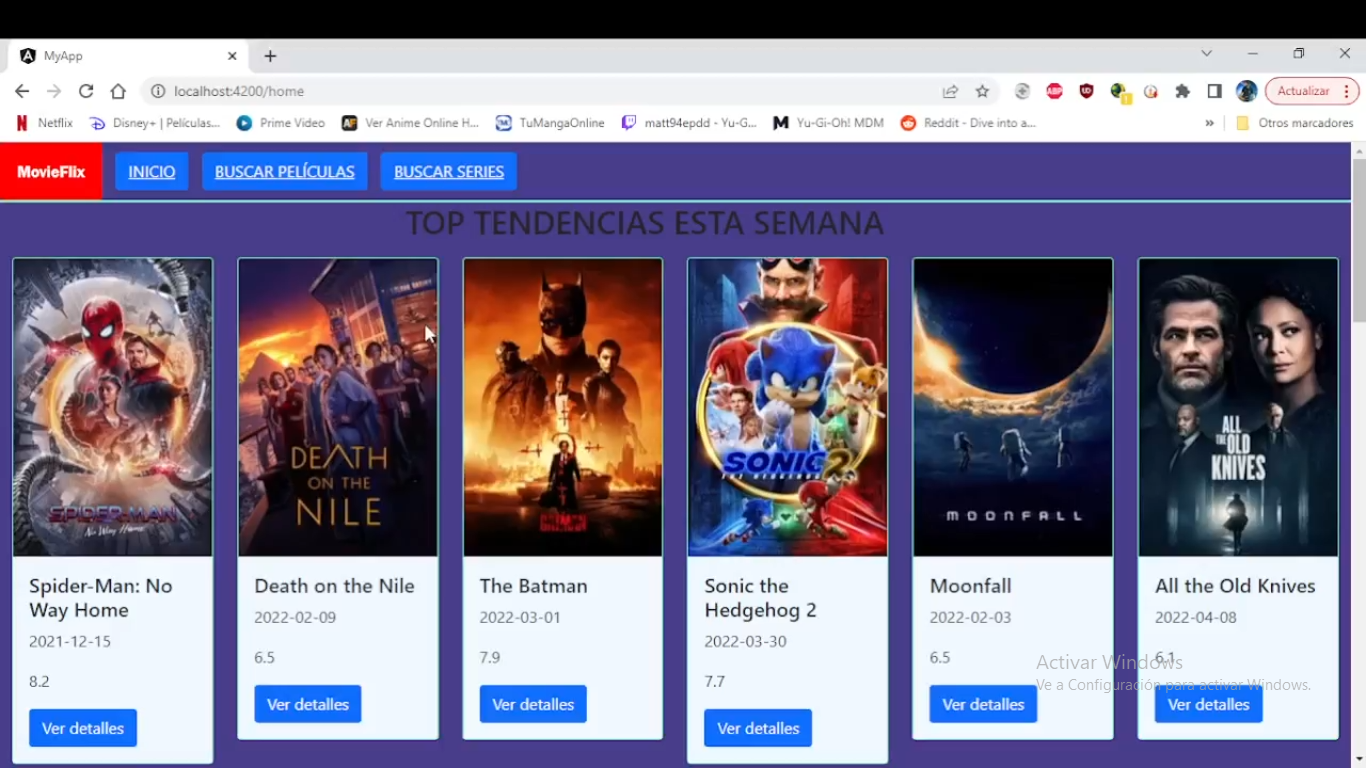Screen dimensions: 1368x768
Task: Click the page vertical scrollbar thumb
Action: point(1359,240)
